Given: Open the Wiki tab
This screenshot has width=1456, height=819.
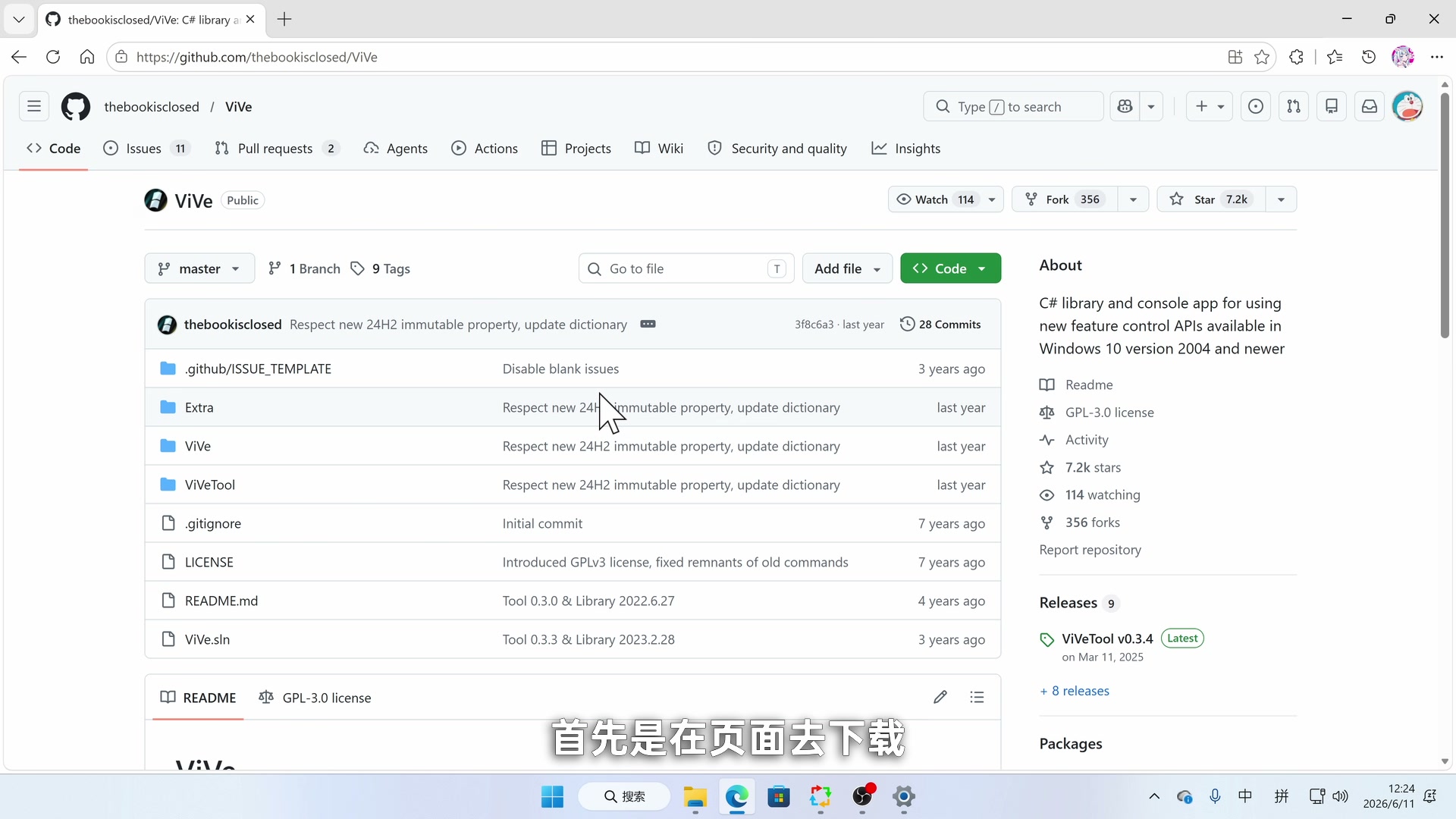Looking at the screenshot, I should 659,149.
